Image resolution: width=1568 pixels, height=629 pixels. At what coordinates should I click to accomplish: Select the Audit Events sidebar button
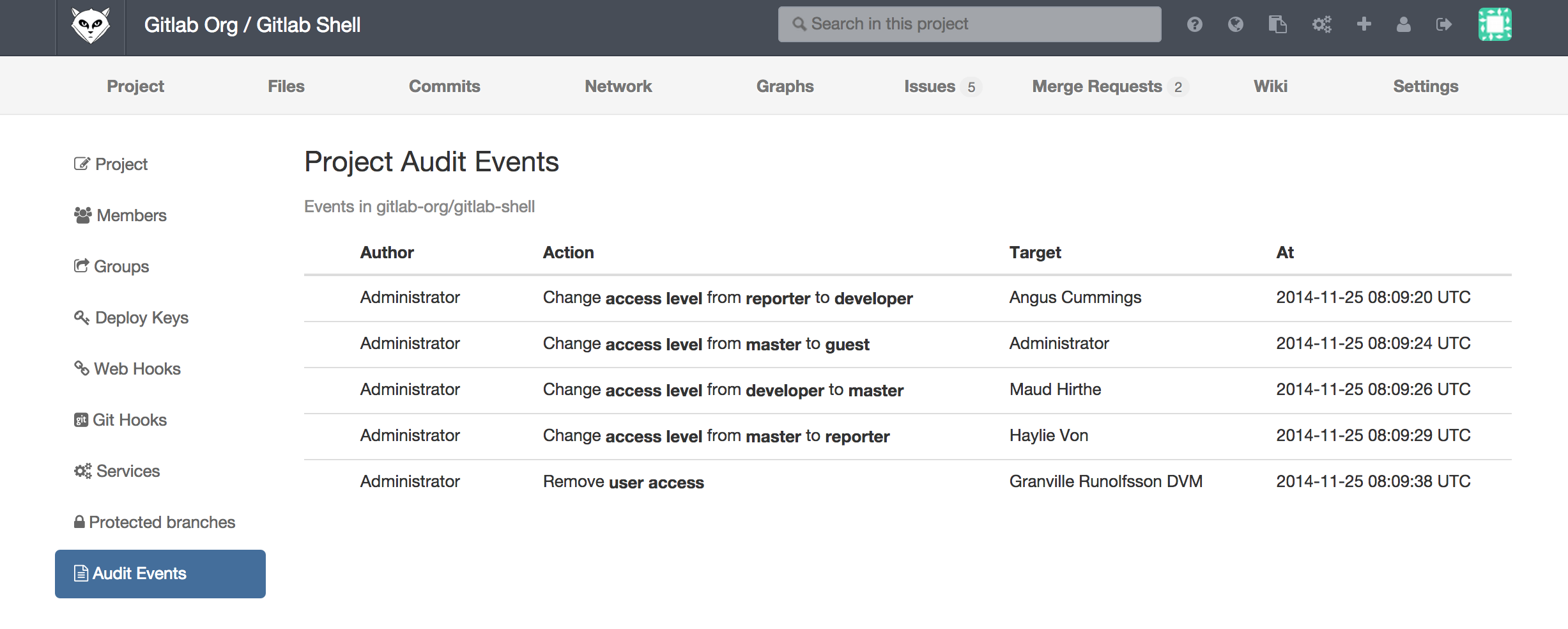[x=160, y=573]
